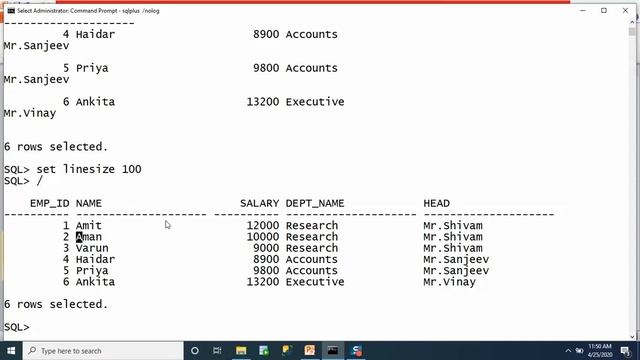Screen dimensions: 640x360
Task: Open Task View on the taskbar
Action: [x=217, y=351]
